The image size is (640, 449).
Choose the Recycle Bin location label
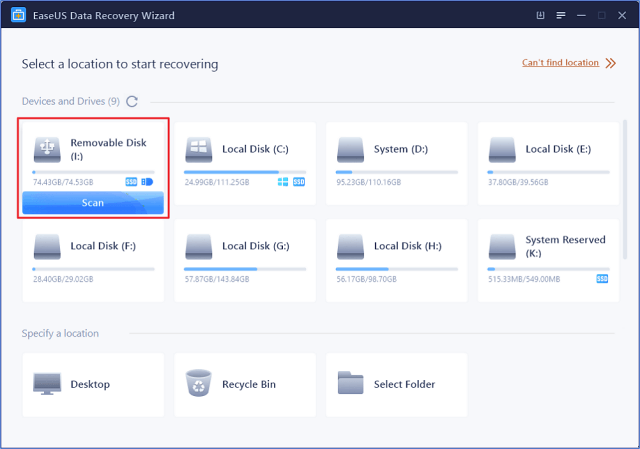pos(249,384)
